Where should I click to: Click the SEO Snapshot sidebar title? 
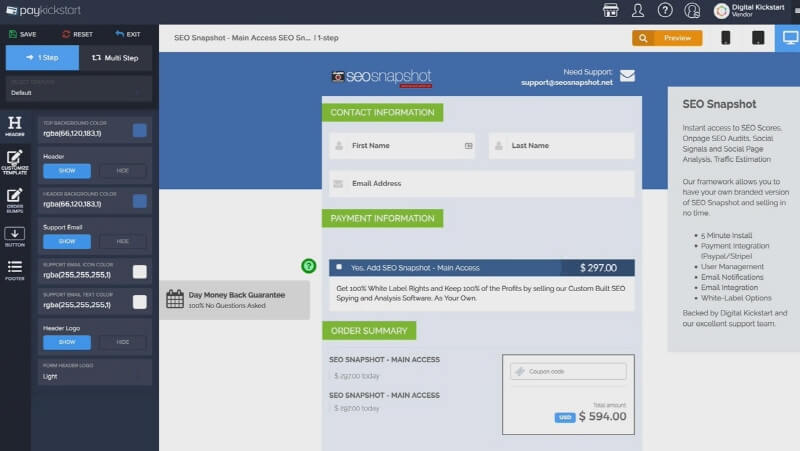coord(719,104)
